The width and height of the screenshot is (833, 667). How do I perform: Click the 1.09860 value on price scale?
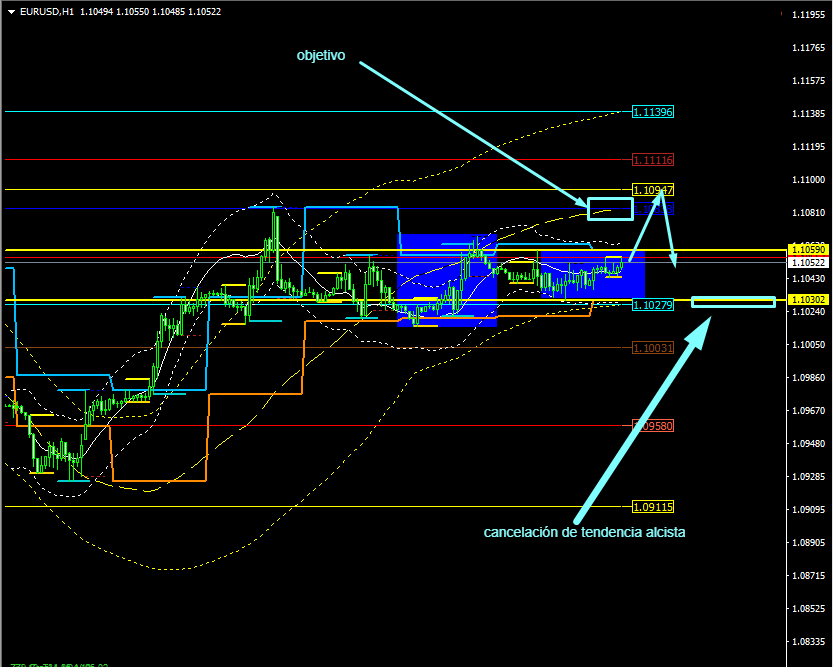[x=806, y=378]
